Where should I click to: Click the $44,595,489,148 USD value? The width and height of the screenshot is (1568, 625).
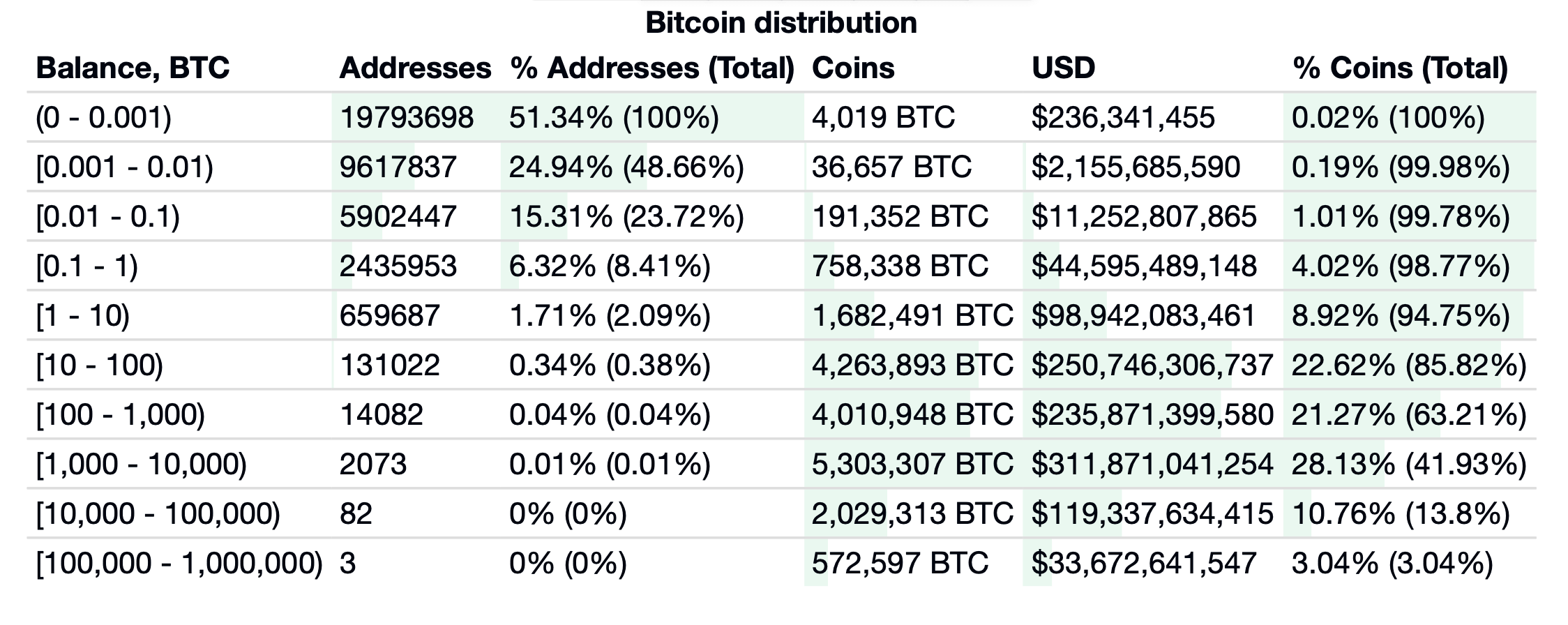1144,266
